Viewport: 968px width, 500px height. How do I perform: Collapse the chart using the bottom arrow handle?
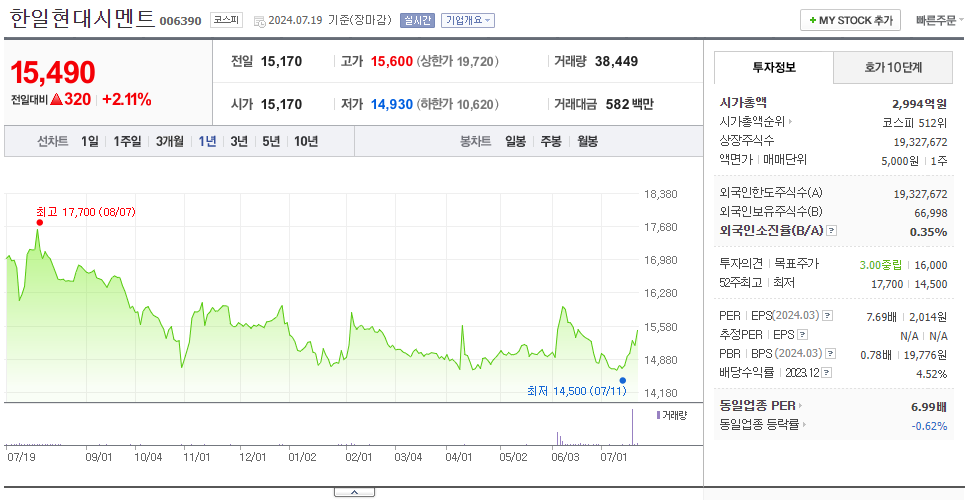click(x=354, y=492)
